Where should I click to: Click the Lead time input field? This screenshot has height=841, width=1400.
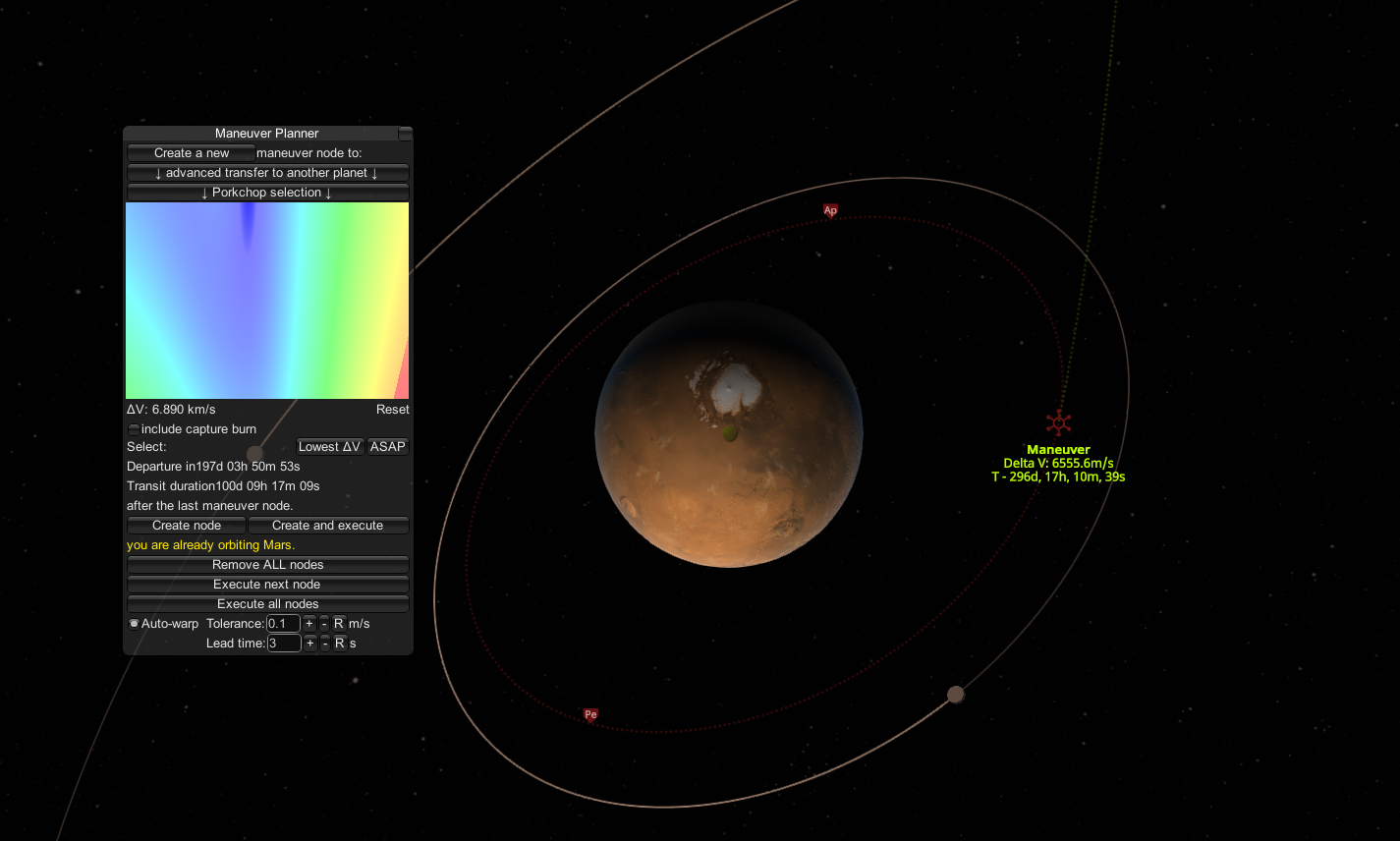point(284,644)
